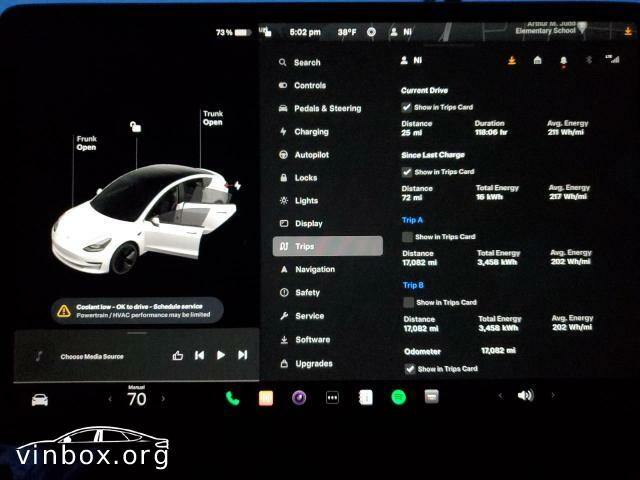Open the Controls menu
640x480 pixels.
pyautogui.click(x=302, y=85)
